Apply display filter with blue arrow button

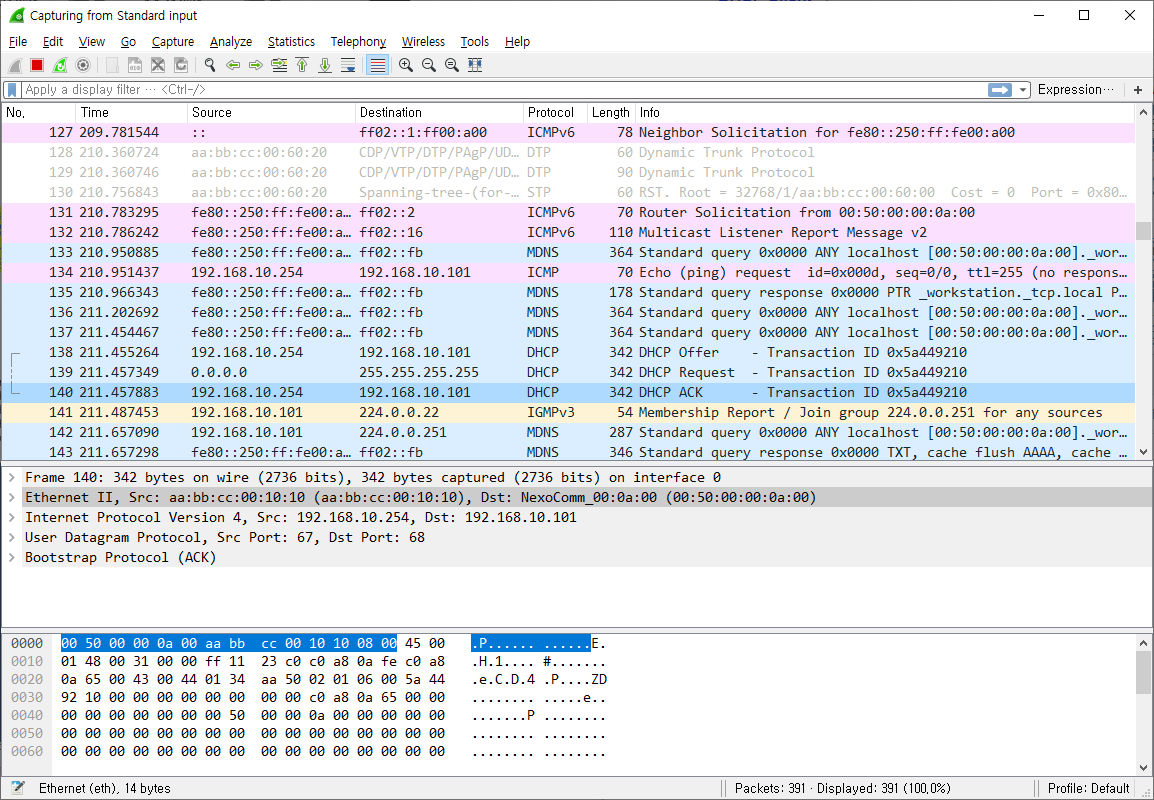pos(999,90)
